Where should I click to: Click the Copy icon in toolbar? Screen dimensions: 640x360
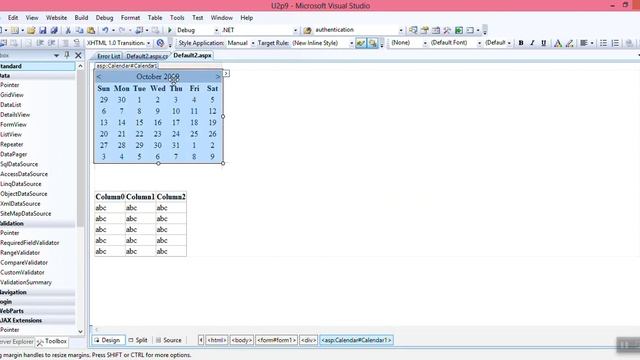pos(79,30)
